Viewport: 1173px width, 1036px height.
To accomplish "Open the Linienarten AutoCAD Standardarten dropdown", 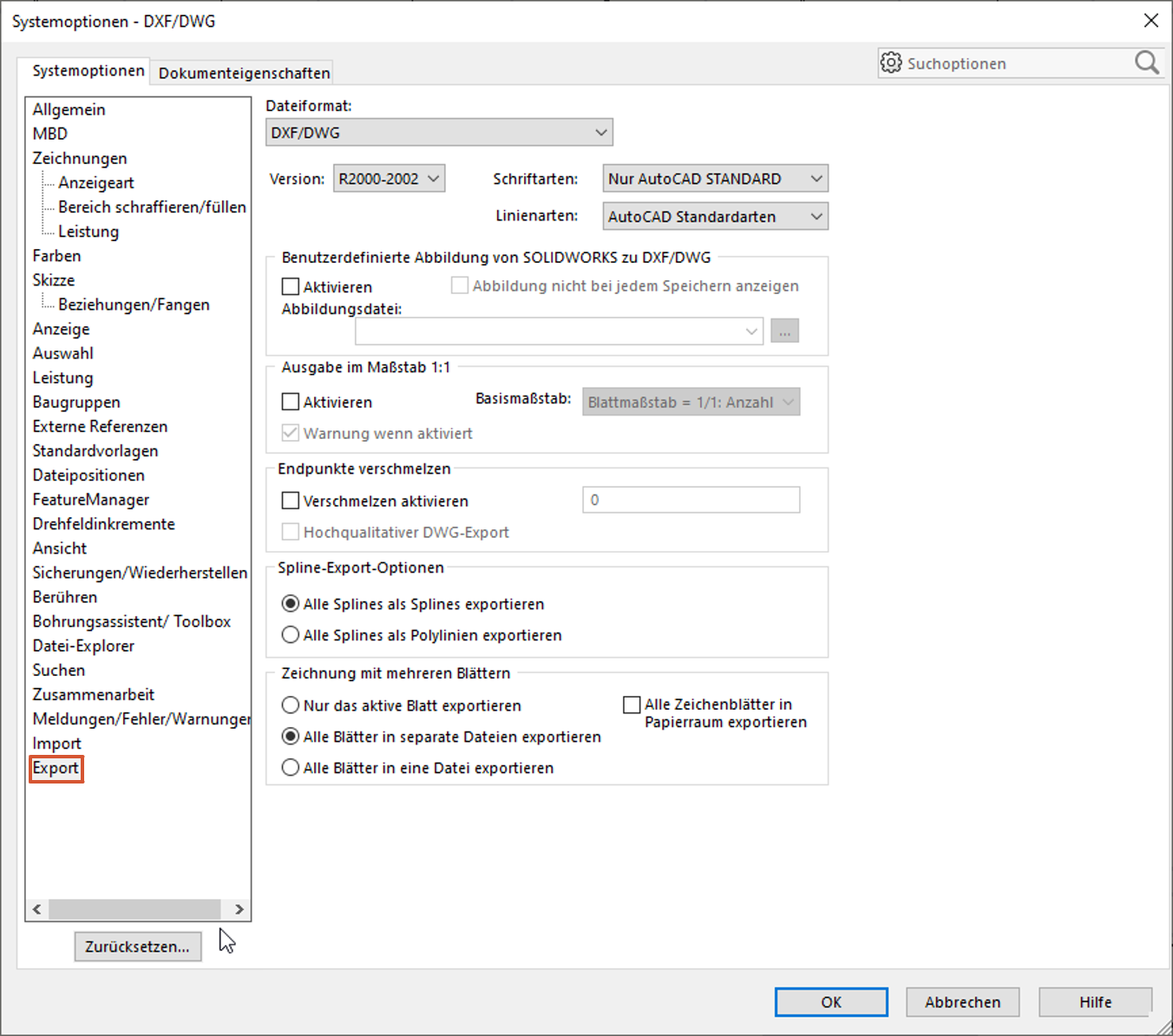I will [715, 217].
